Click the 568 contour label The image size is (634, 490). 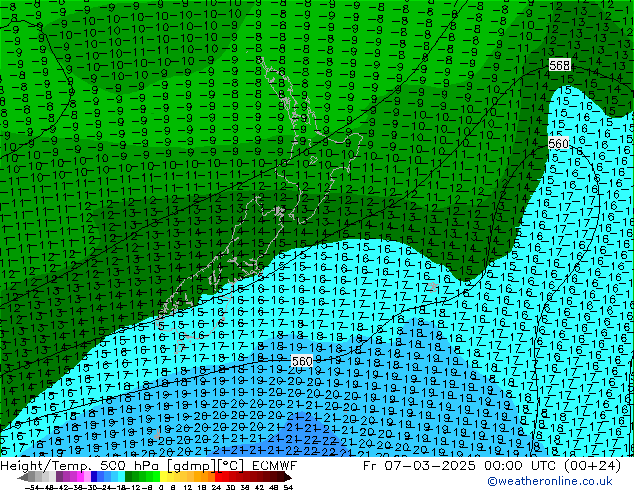[x=560, y=65]
